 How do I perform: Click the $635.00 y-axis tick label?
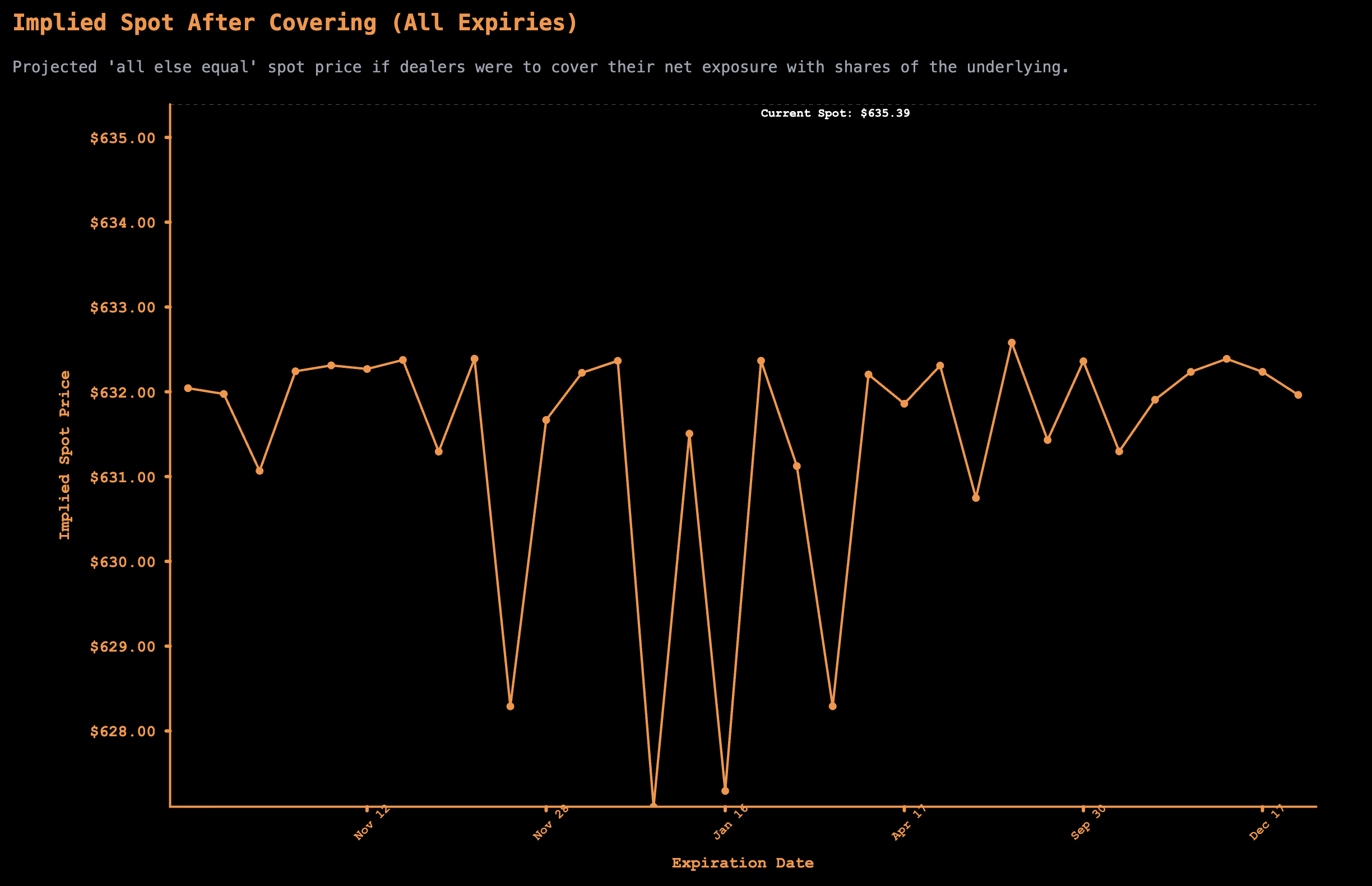[123, 138]
